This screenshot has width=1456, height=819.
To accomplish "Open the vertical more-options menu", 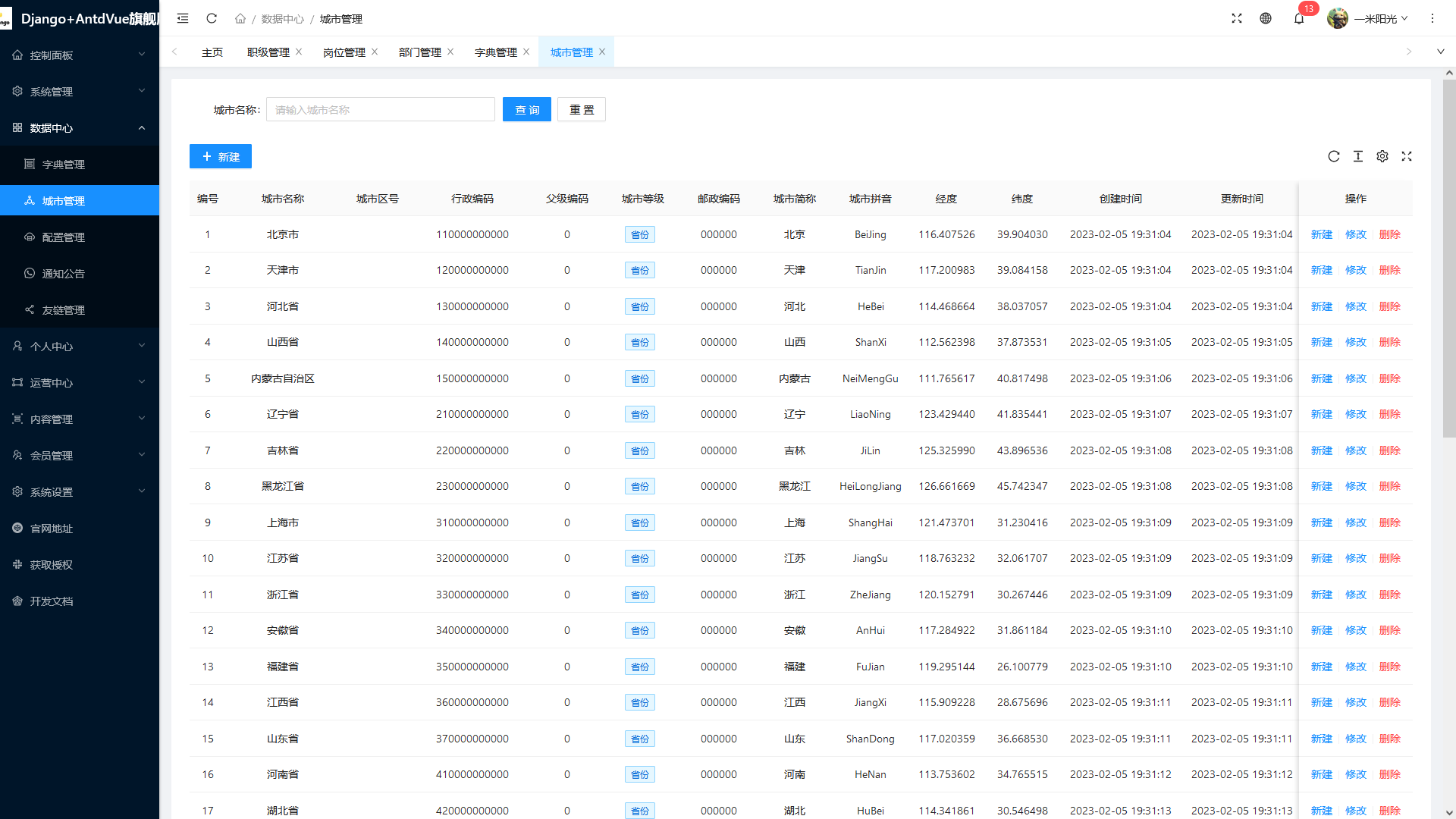I will click(1432, 18).
